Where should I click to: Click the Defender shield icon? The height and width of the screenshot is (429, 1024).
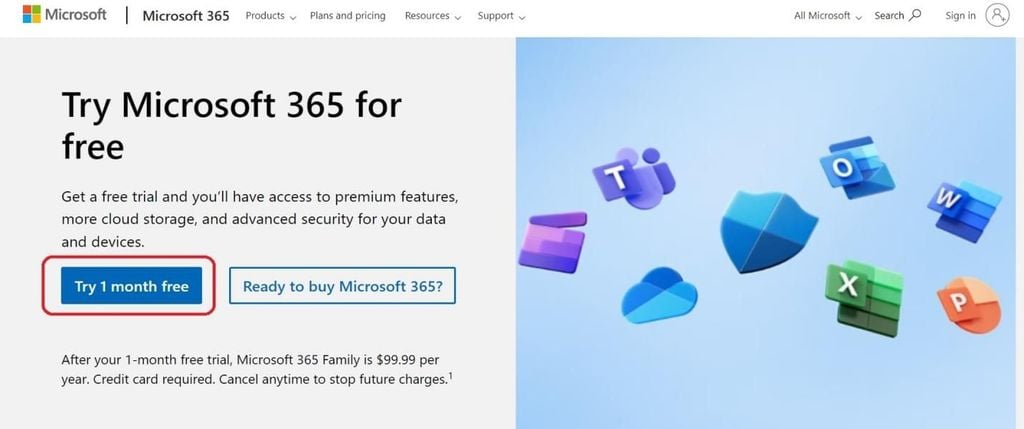click(768, 228)
